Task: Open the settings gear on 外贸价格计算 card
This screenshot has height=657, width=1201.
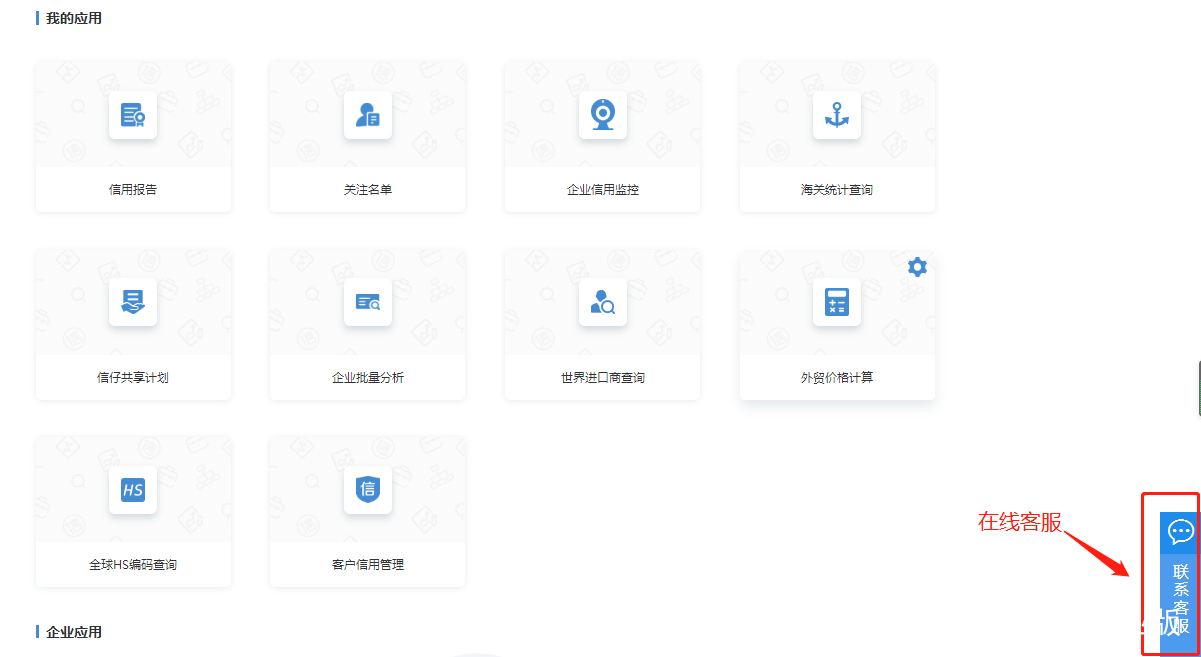Action: pyautogui.click(x=916, y=266)
